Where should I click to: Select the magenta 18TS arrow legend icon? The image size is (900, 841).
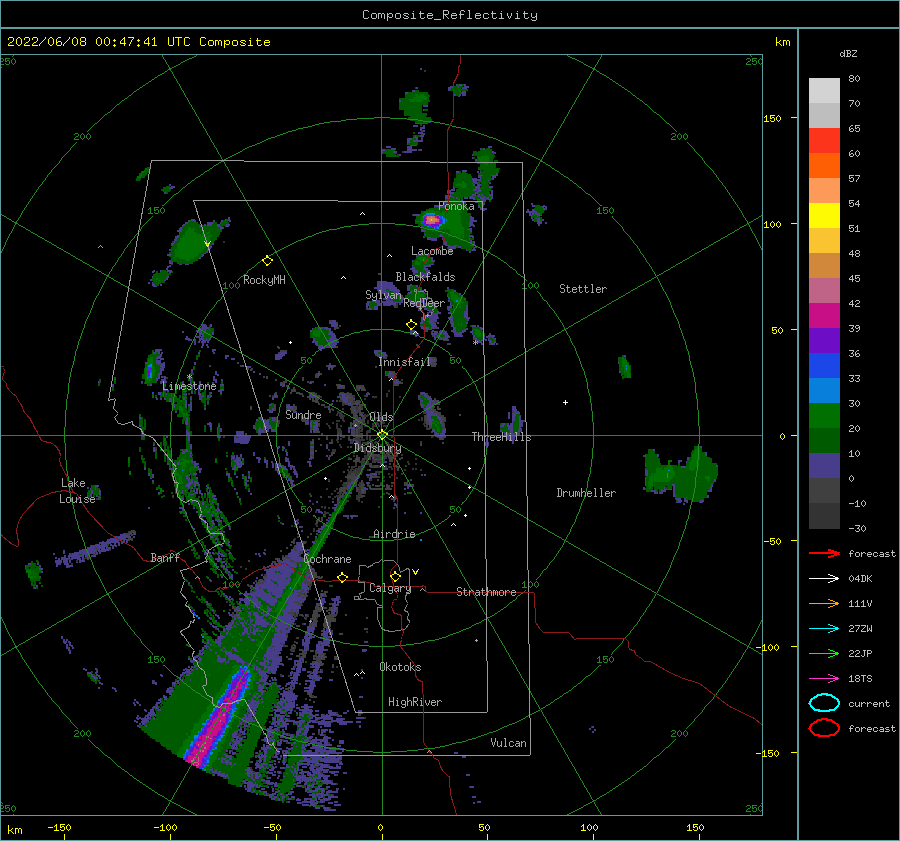click(824, 679)
